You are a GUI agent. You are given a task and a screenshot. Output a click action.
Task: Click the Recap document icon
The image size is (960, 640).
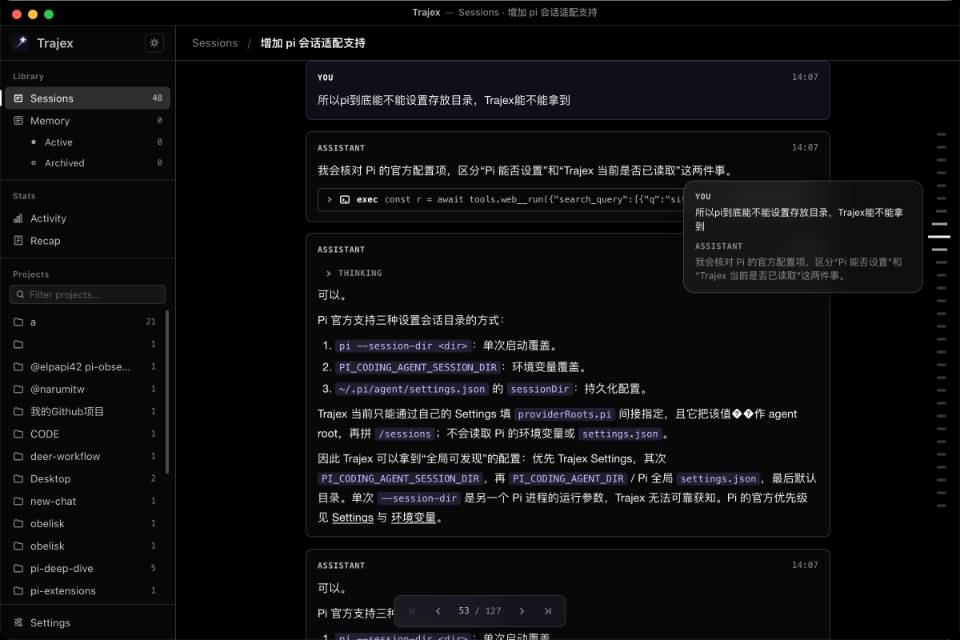pos(18,241)
